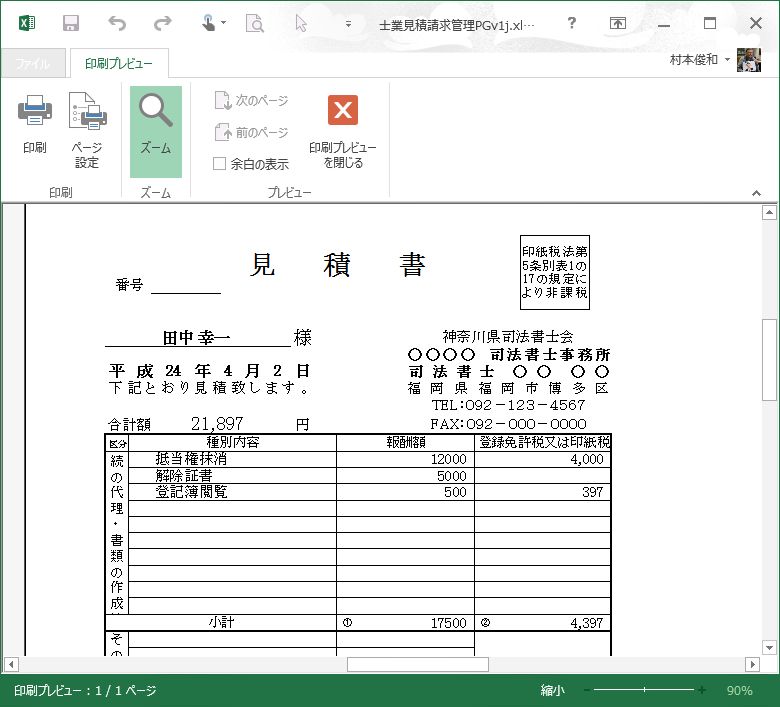Click the 印紙税法 notice box
Image resolution: width=780 pixels, height=707 pixels.
(x=555, y=272)
